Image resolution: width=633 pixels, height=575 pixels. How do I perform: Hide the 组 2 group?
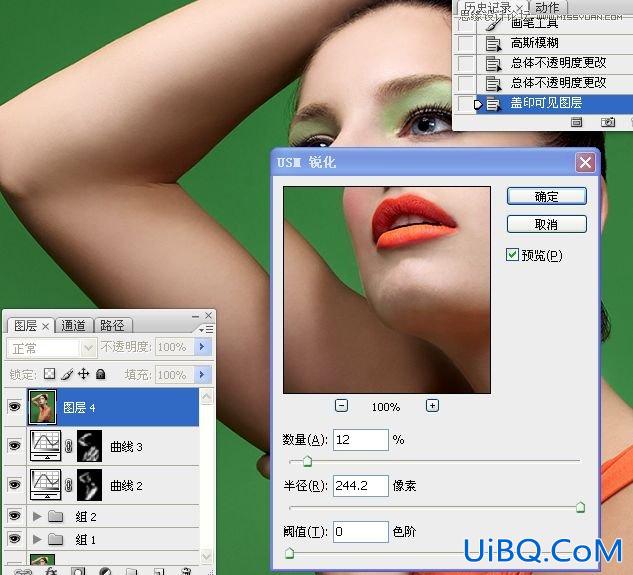tap(15, 516)
